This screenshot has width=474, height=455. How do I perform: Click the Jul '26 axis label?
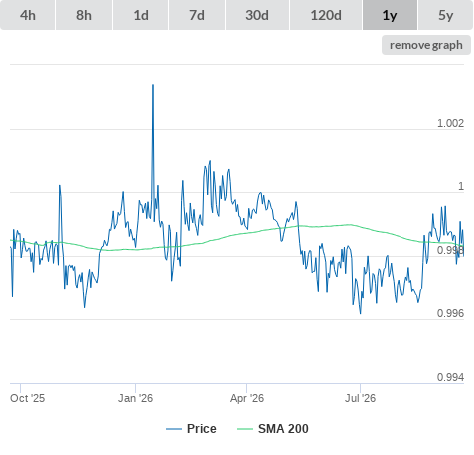(x=360, y=398)
